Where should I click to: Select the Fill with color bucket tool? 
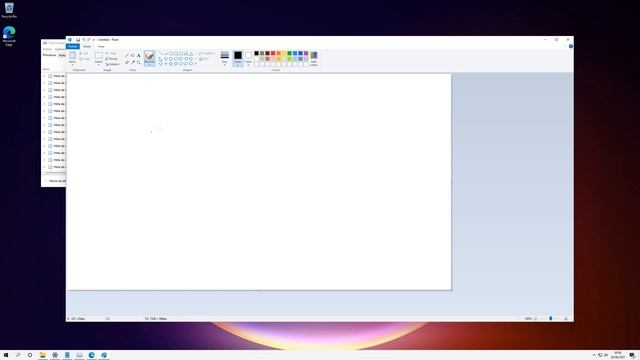tap(133, 56)
